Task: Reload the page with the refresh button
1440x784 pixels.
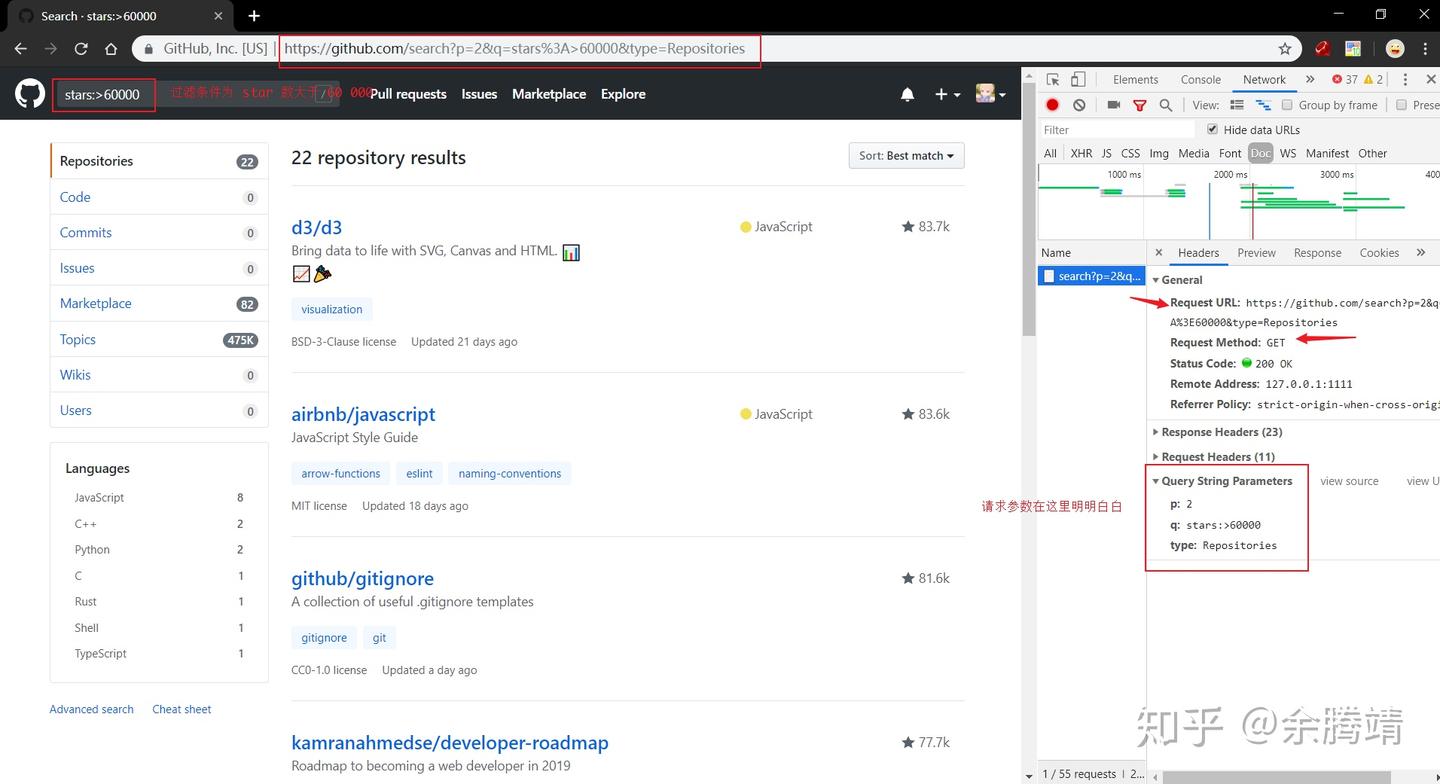Action: point(81,48)
